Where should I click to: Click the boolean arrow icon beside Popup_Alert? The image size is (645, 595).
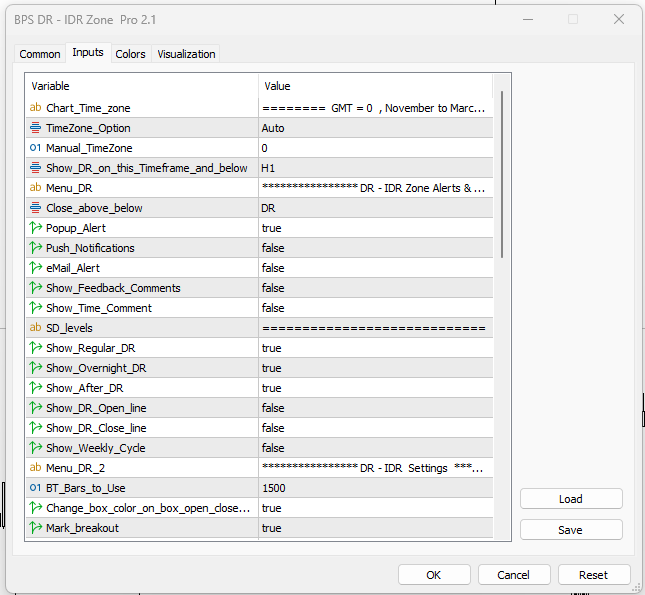tap(36, 228)
